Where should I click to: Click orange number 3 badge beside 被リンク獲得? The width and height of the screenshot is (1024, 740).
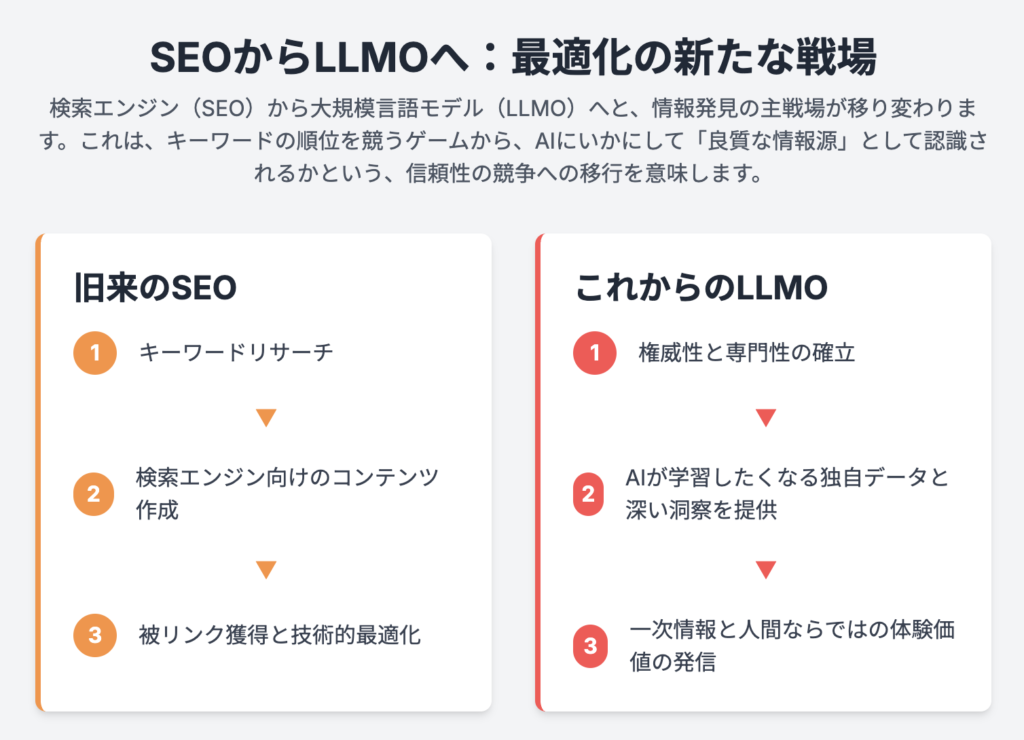coord(95,634)
